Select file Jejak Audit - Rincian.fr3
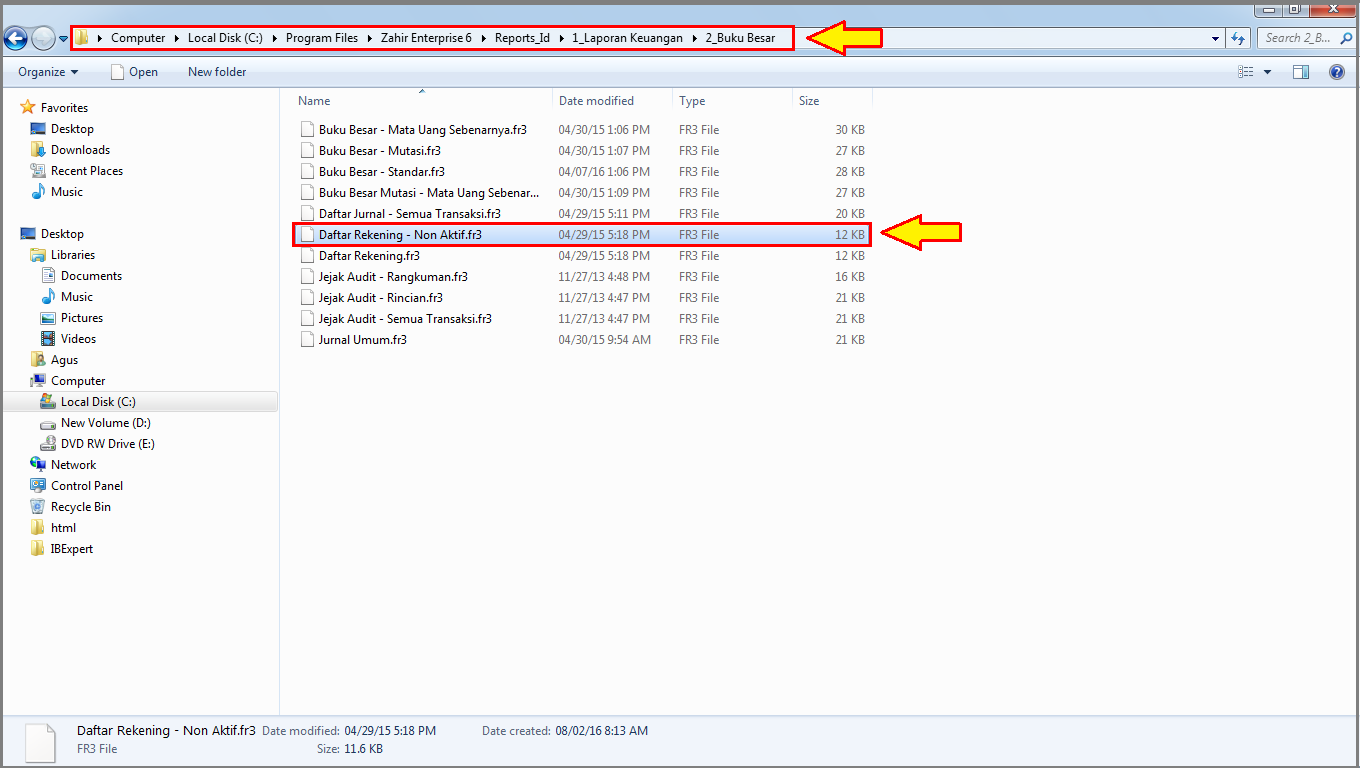1360x768 pixels. 380,298
